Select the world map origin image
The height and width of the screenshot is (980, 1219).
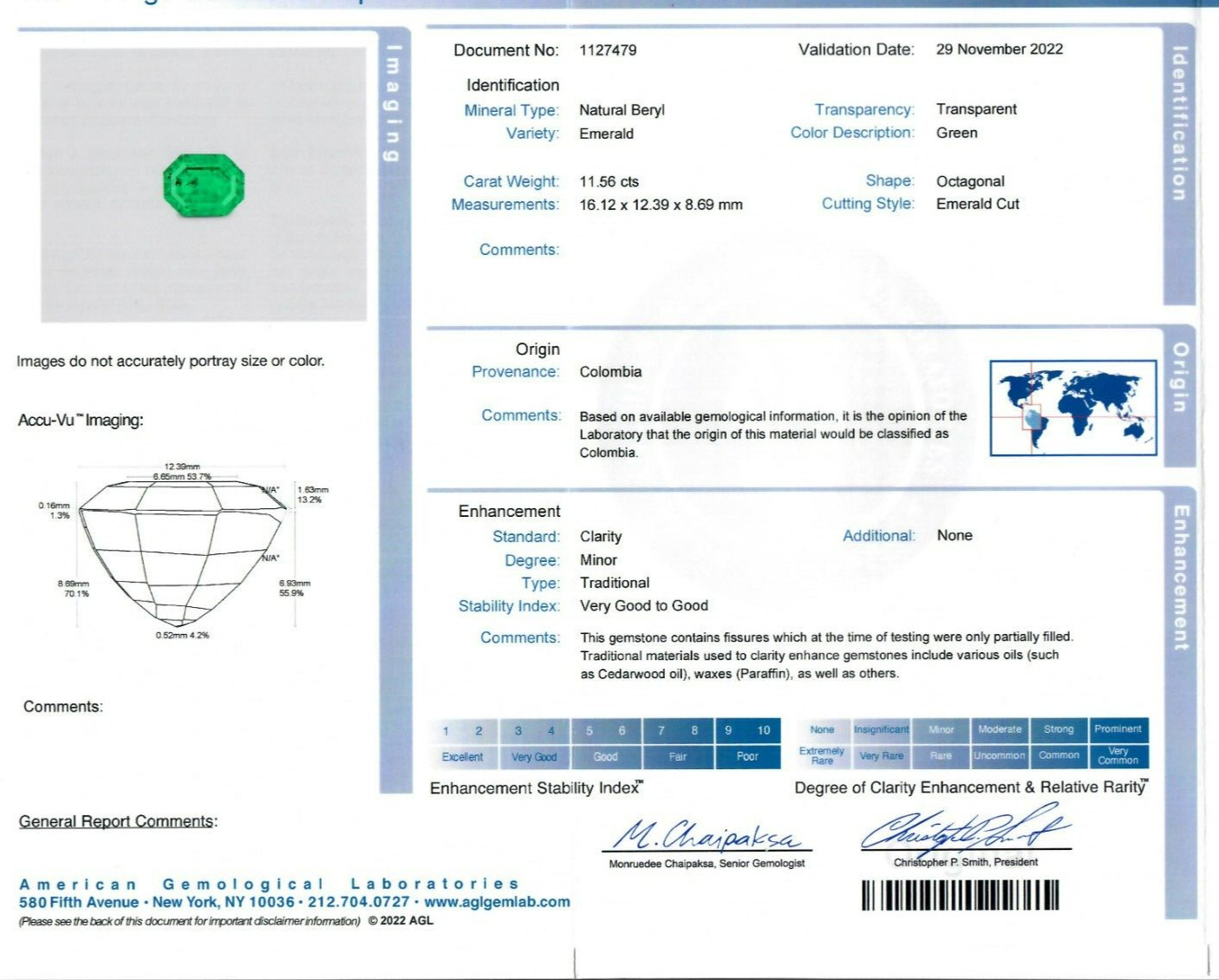tap(1073, 408)
